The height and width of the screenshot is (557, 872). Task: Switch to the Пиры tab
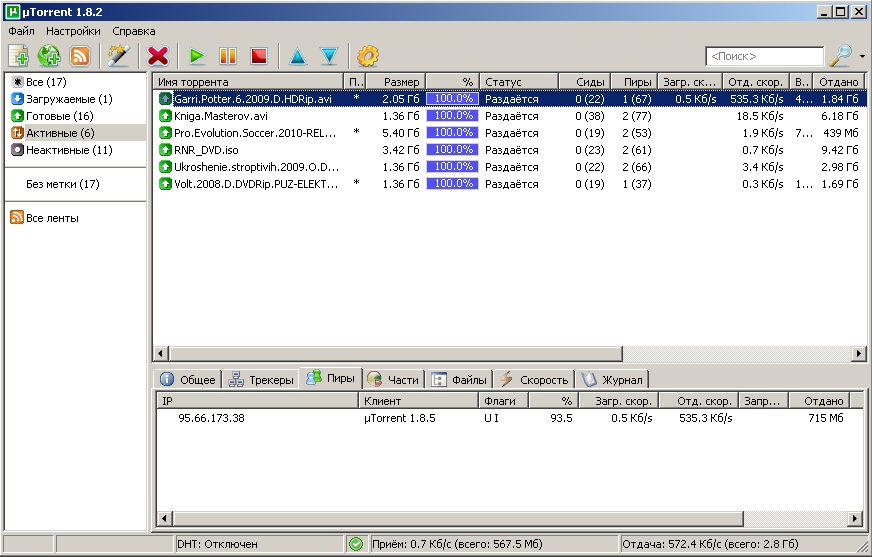pyautogui.click(x=330, y=378)
